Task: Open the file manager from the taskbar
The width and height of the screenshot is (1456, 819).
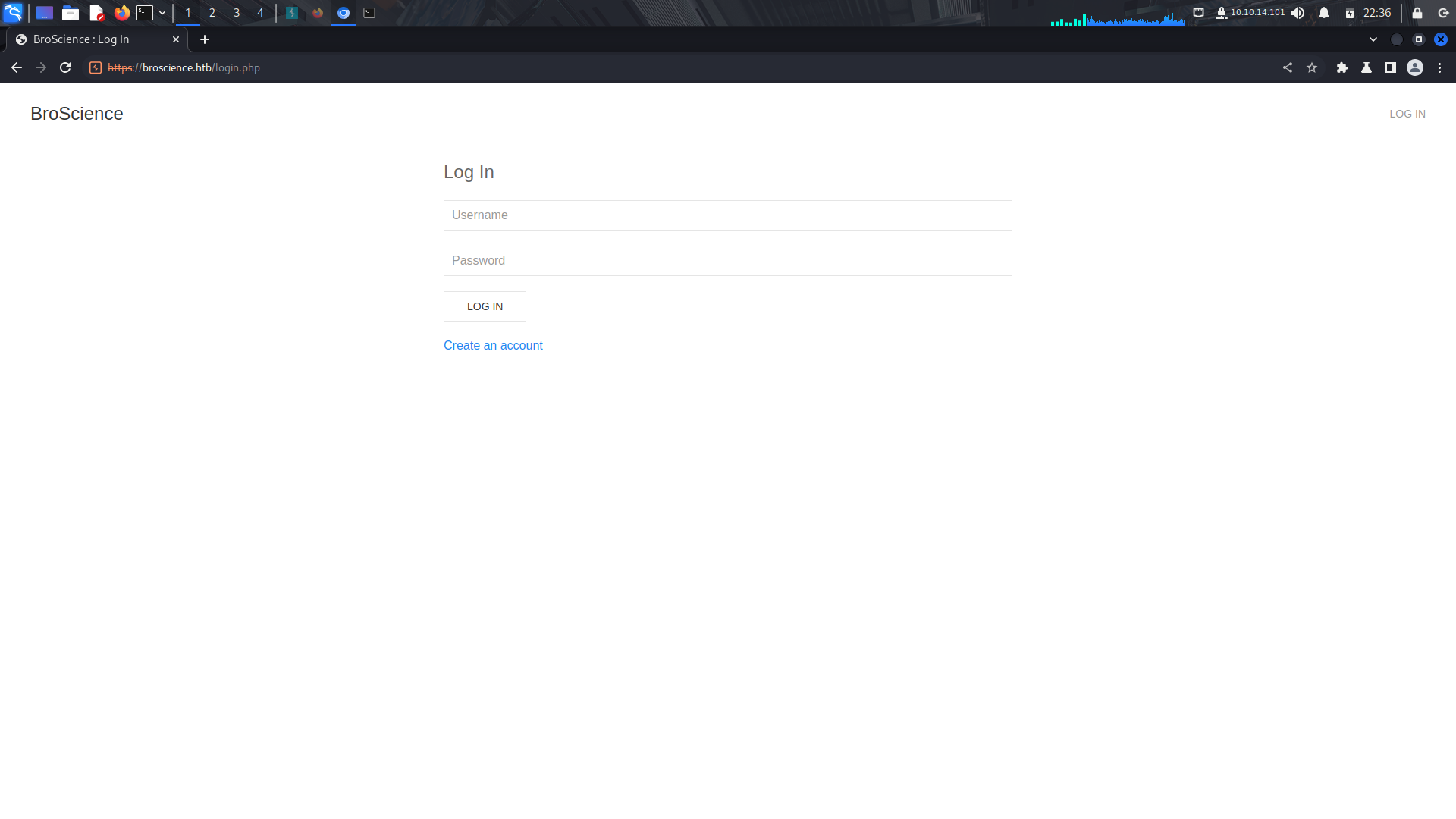Action: point(71,13)
